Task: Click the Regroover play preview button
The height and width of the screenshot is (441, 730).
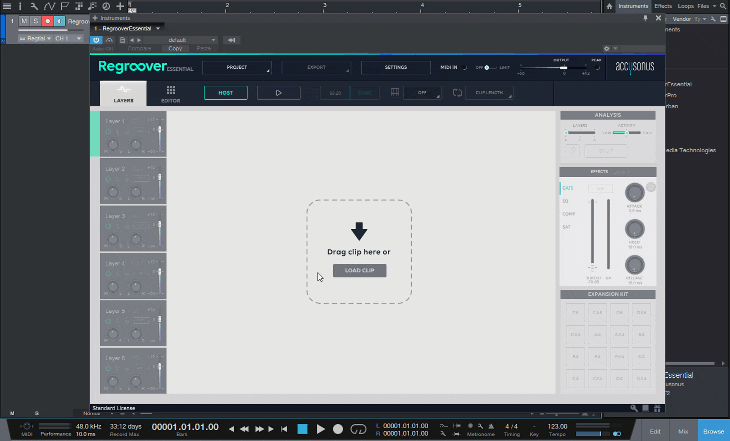Action: click(278, 93)
